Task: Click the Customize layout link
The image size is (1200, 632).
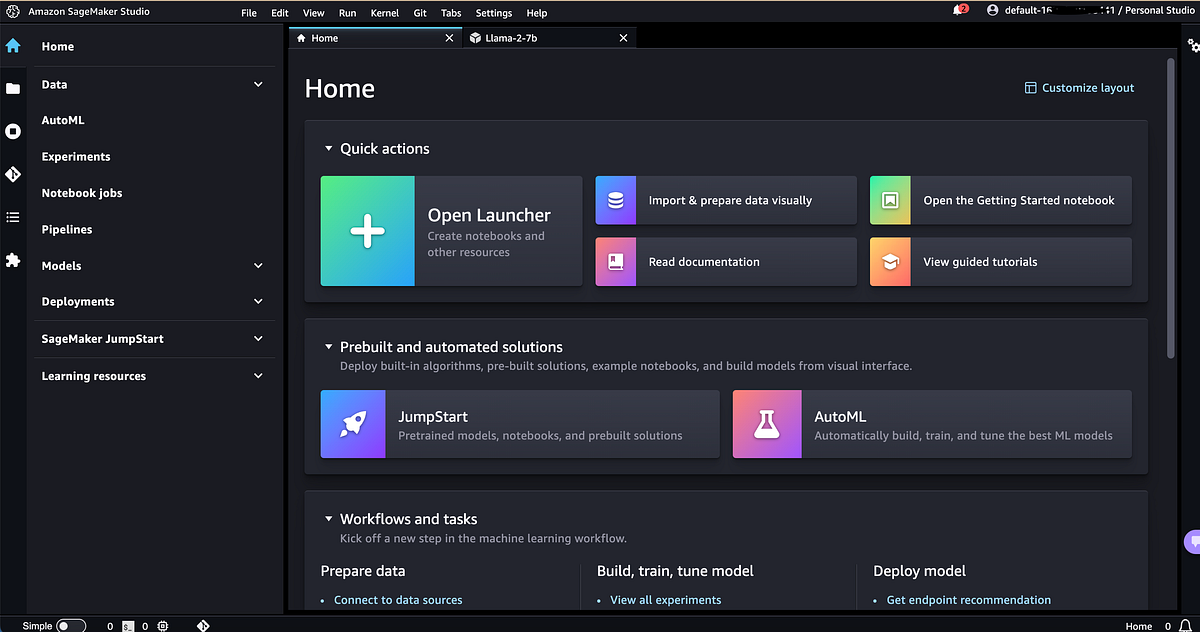Action: (x=1079, y=87)
